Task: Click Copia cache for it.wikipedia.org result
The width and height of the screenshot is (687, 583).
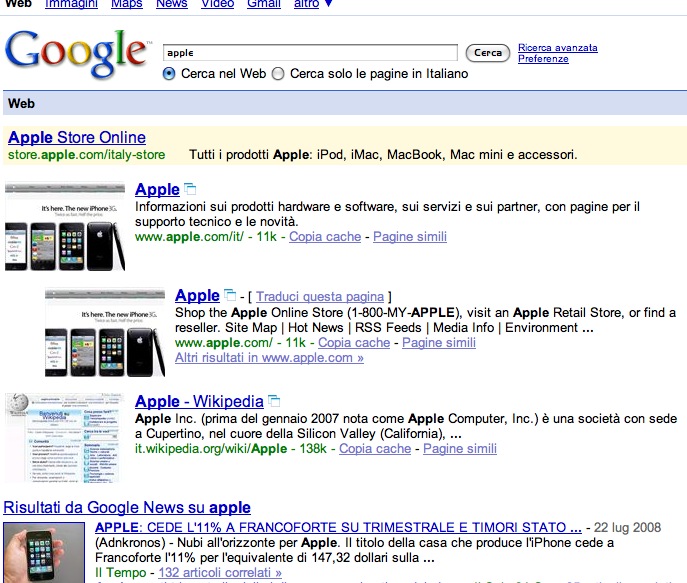Action: tap(375, 449)
